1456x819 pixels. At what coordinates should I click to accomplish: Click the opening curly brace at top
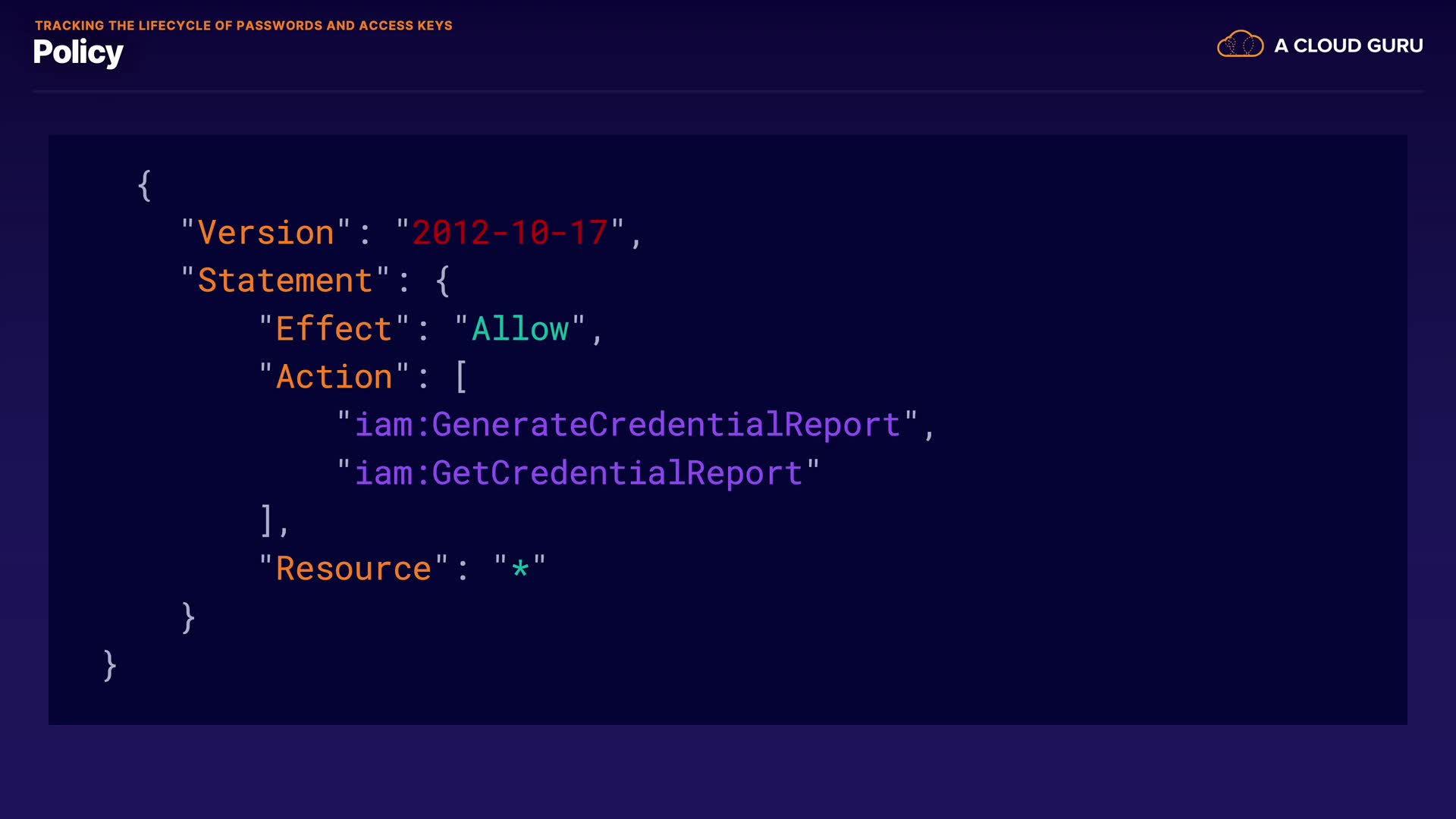pos(144,185)
